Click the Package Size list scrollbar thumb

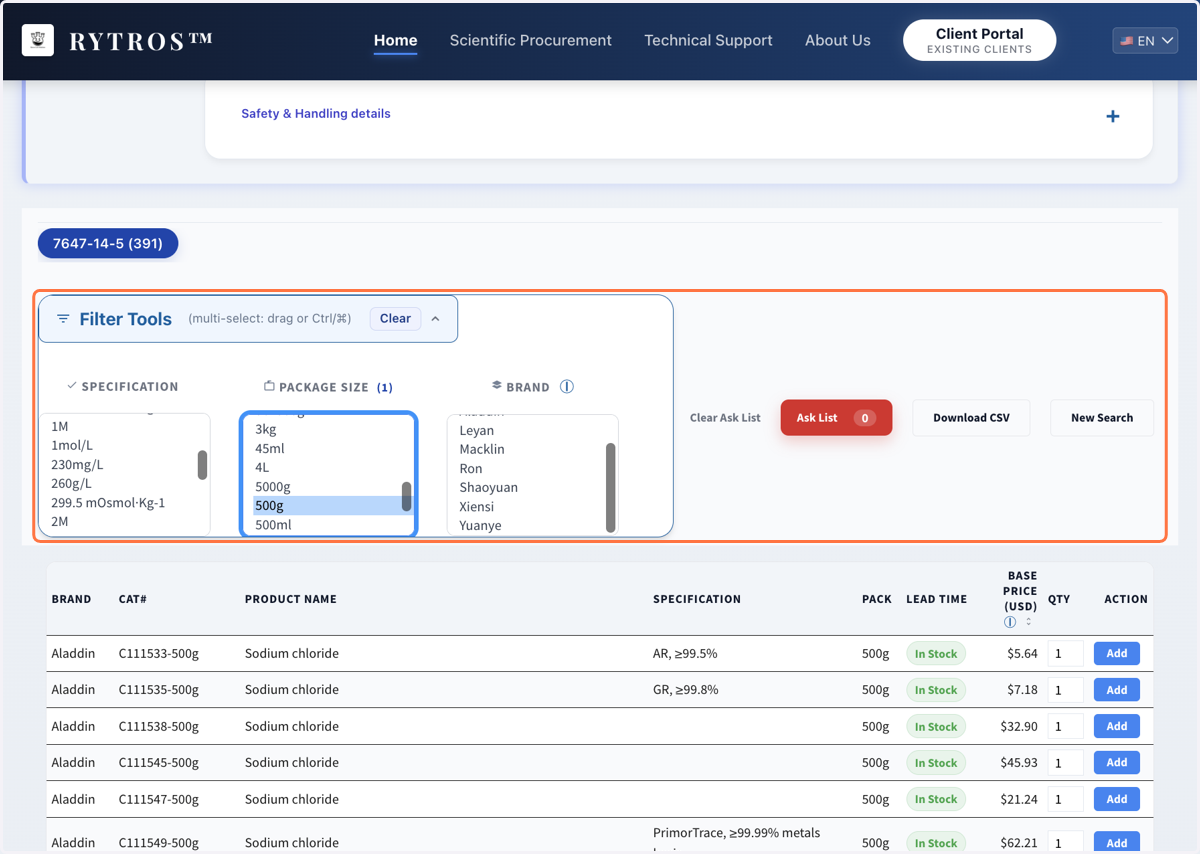point(407,496)
